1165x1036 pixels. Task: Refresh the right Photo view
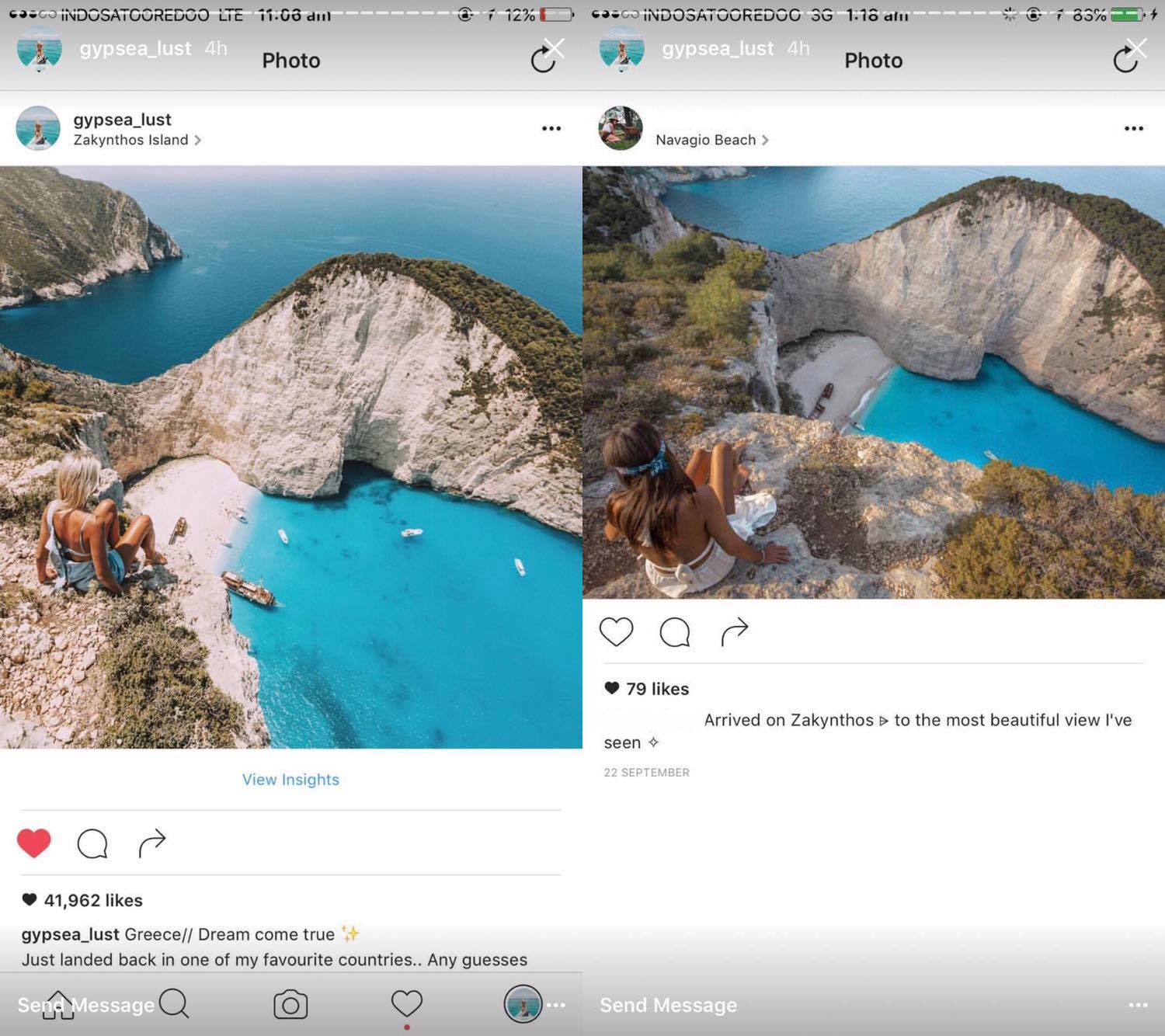(1125, 61)
